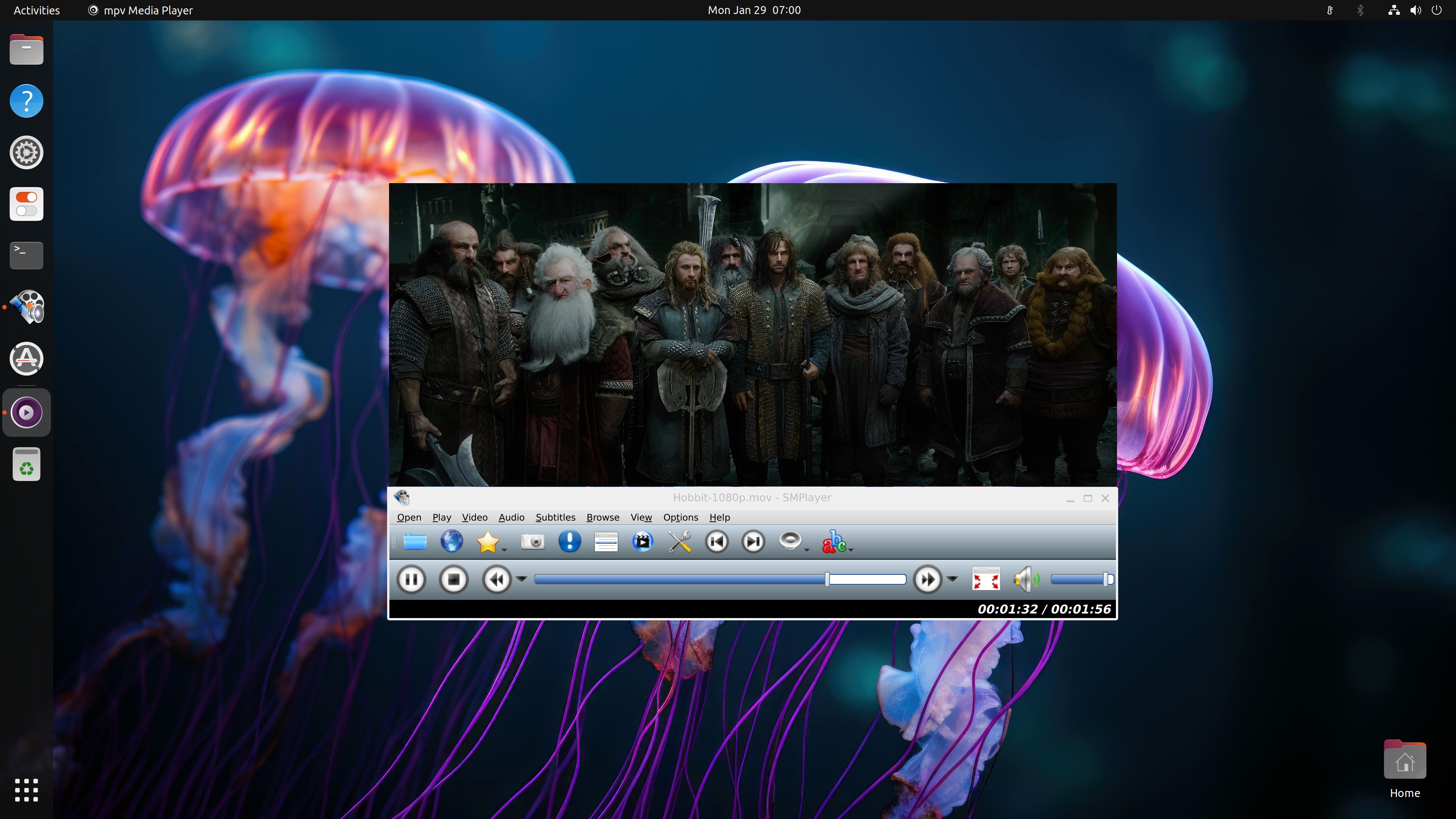Open the Subtitles menu
This screenshot has width=1456, height=819.
(x=555, y=517)
